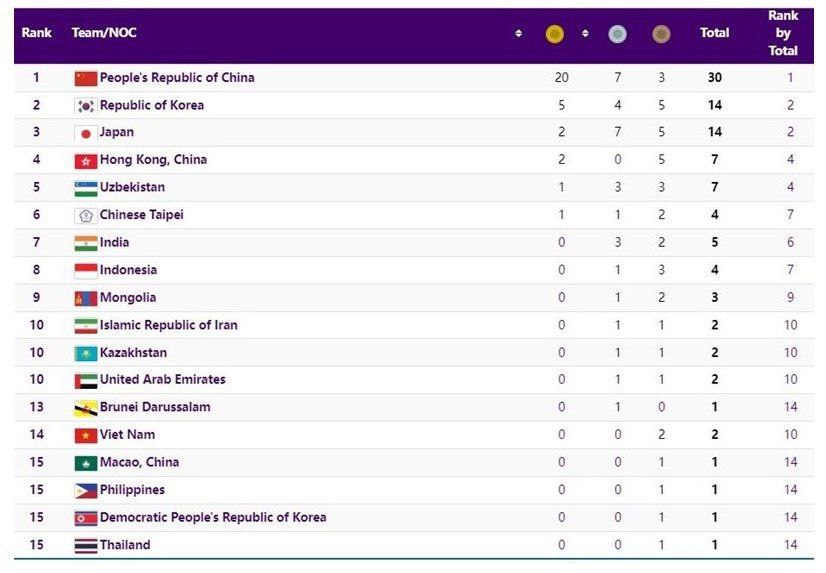Toggle sort arrow next to gold medal
Viewport: 826px width, 573px height.
coord(585,33)
